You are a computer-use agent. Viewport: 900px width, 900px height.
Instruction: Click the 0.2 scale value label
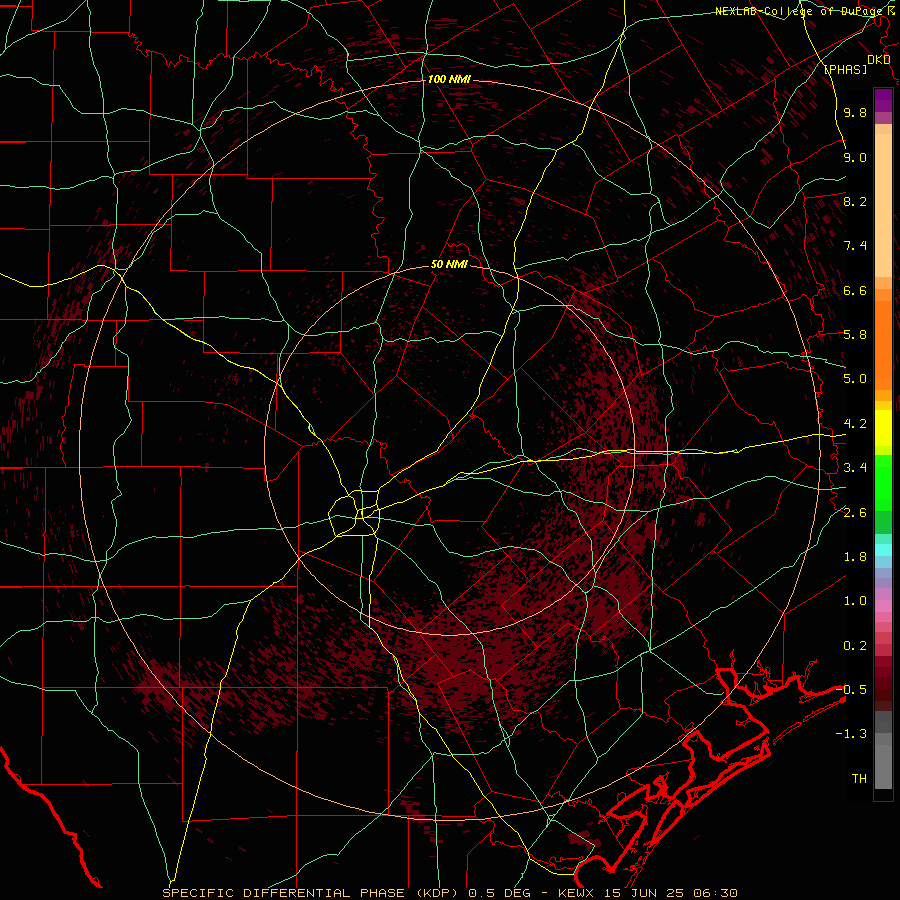point(855,646)
